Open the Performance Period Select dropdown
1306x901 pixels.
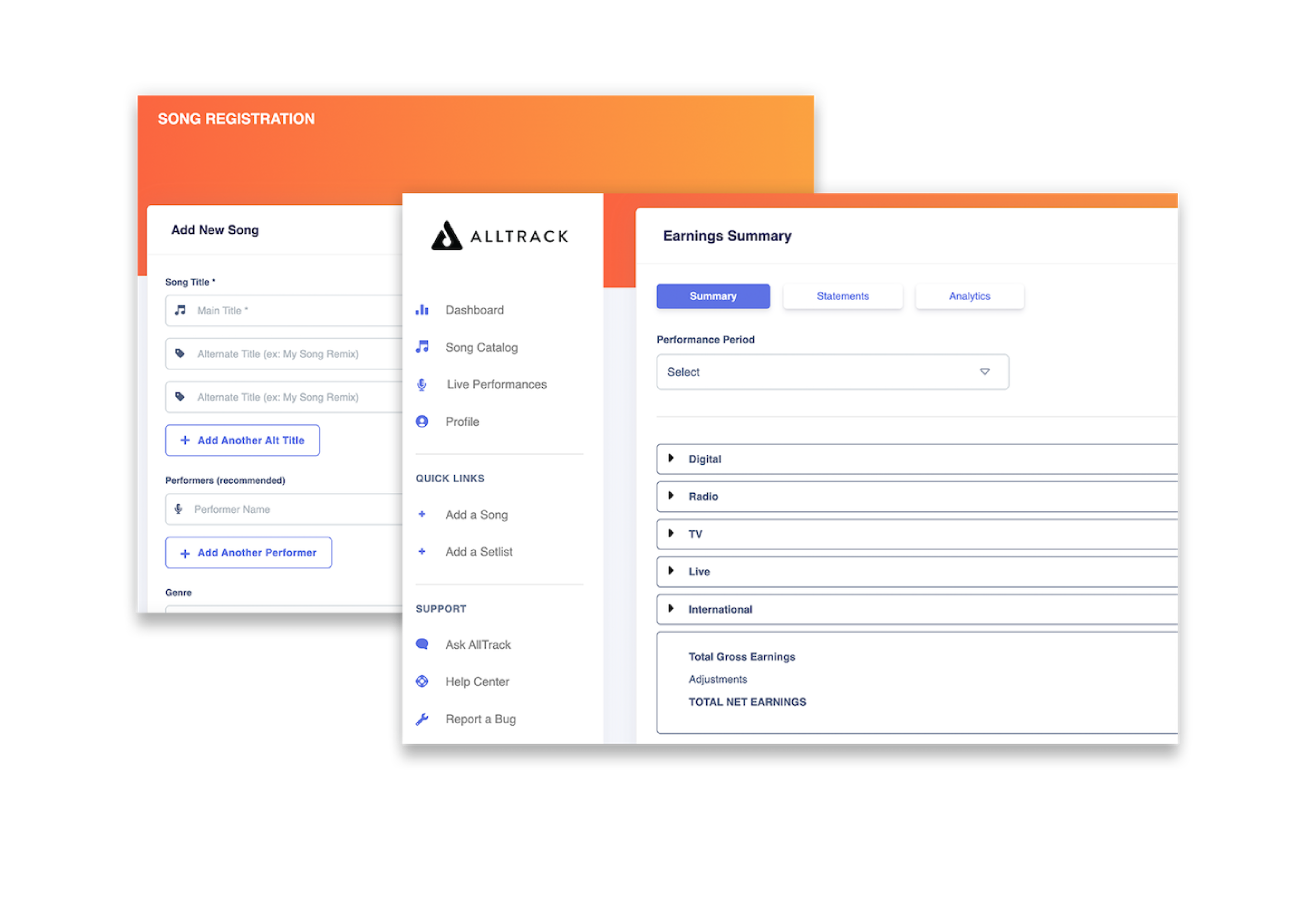click(x=832, y=372)
